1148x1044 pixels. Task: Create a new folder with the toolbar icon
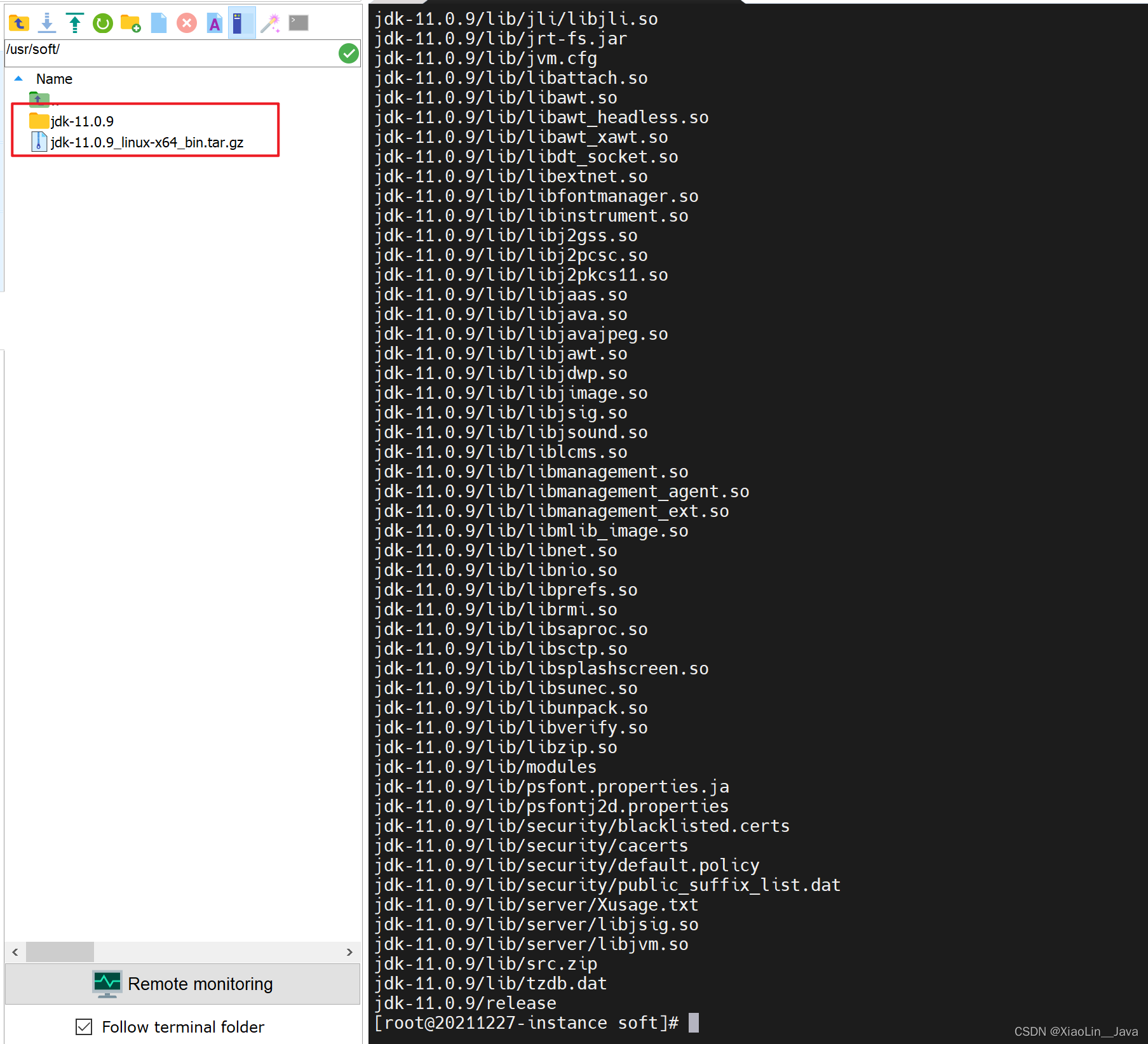coord(131,23)
